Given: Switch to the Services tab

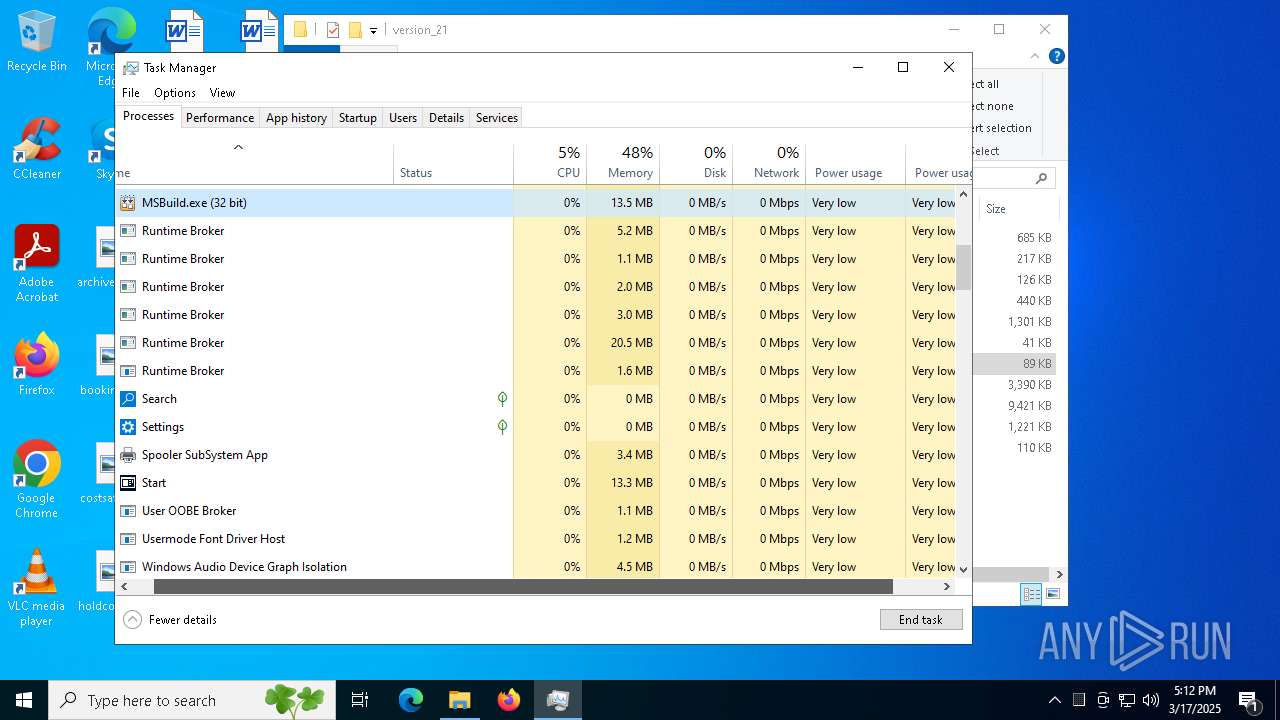Looking at the screenshot, I should (497, 118).
